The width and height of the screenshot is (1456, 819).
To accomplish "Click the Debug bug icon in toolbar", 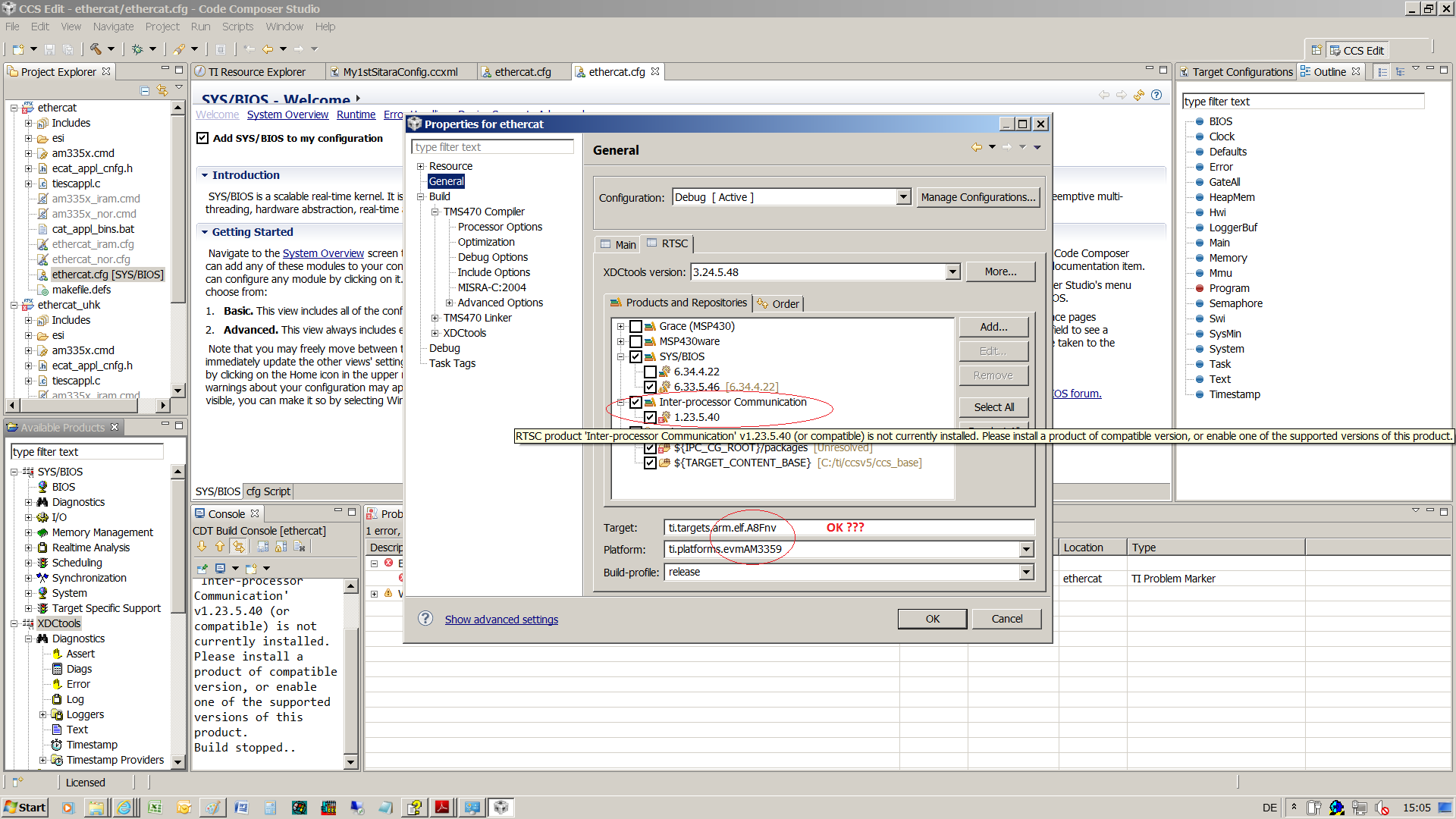I will (x=137, y=49).
